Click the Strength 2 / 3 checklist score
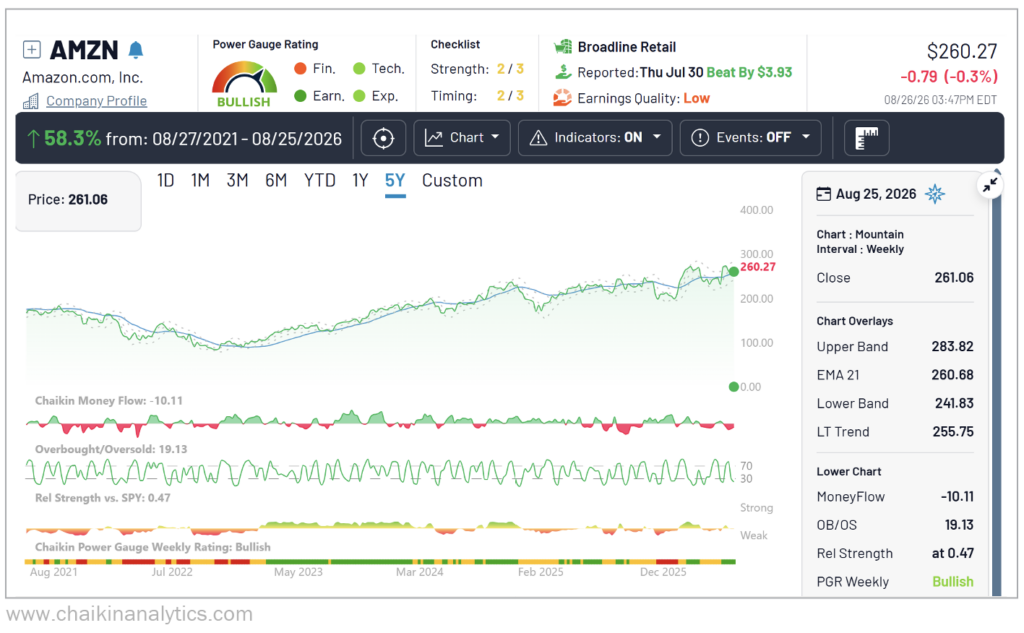 [x=510, y=69]
